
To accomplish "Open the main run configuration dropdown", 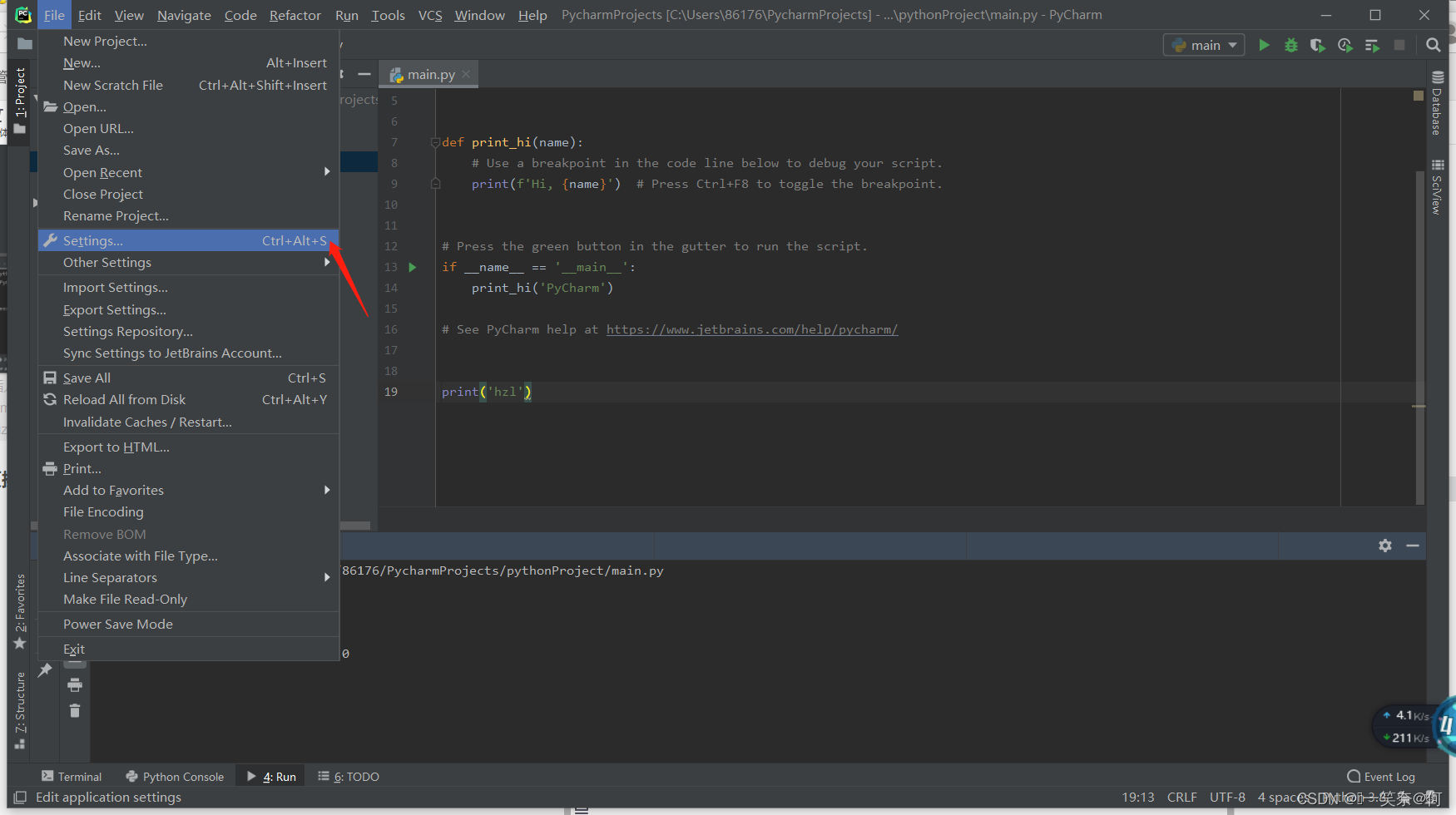I will point(1204,45).
